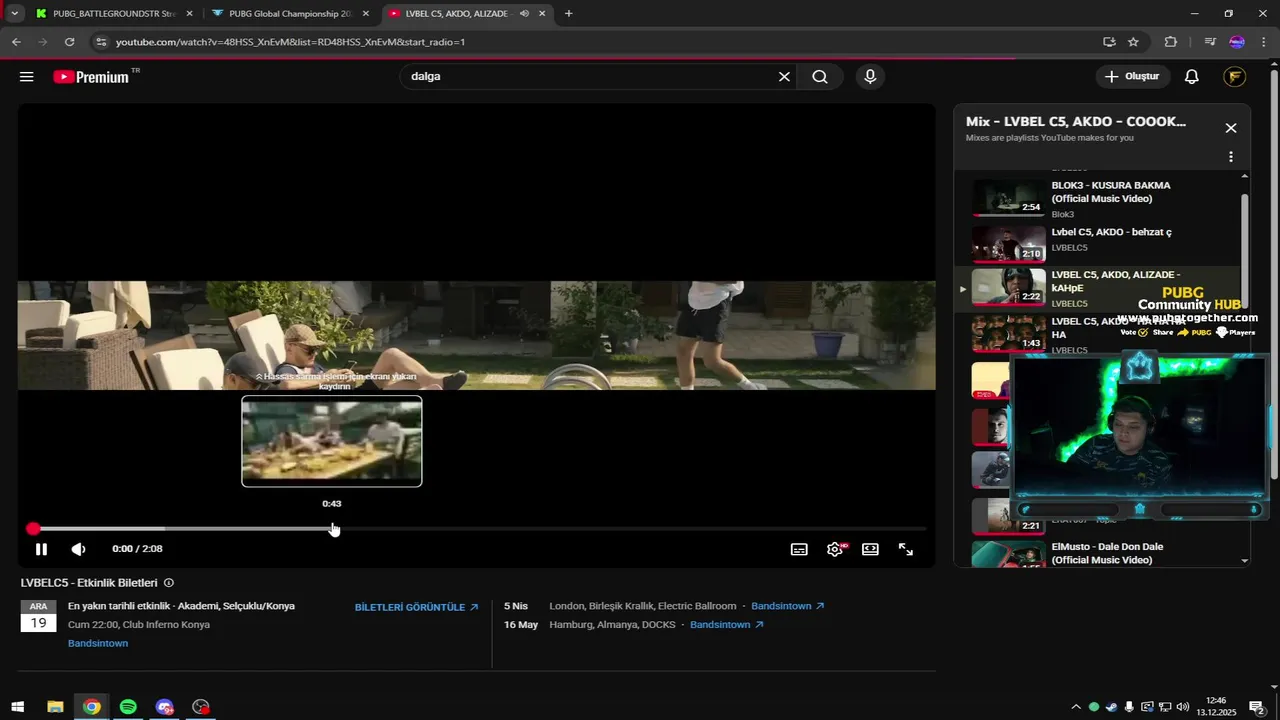The height and width of the screenshot is (720, 1280).
Task: Open the tab search dropdown arrow
Action: [x=14, y=14]
